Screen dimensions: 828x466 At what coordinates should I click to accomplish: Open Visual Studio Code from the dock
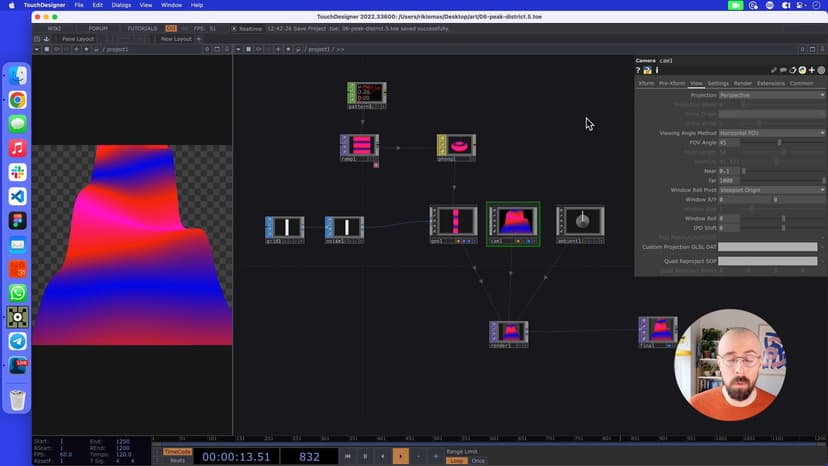(17, 196)
